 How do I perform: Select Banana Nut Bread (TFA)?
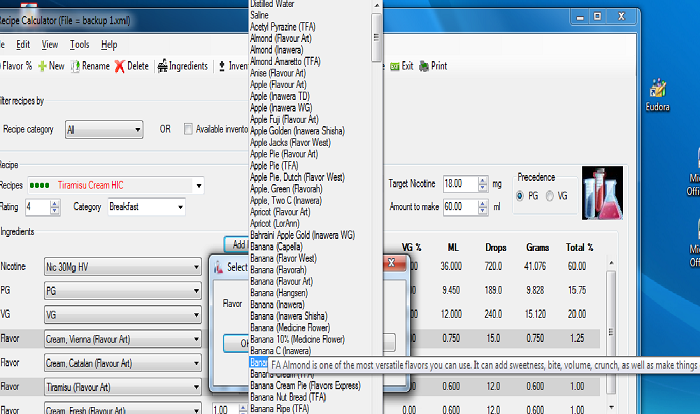click(x=288, y=397)
